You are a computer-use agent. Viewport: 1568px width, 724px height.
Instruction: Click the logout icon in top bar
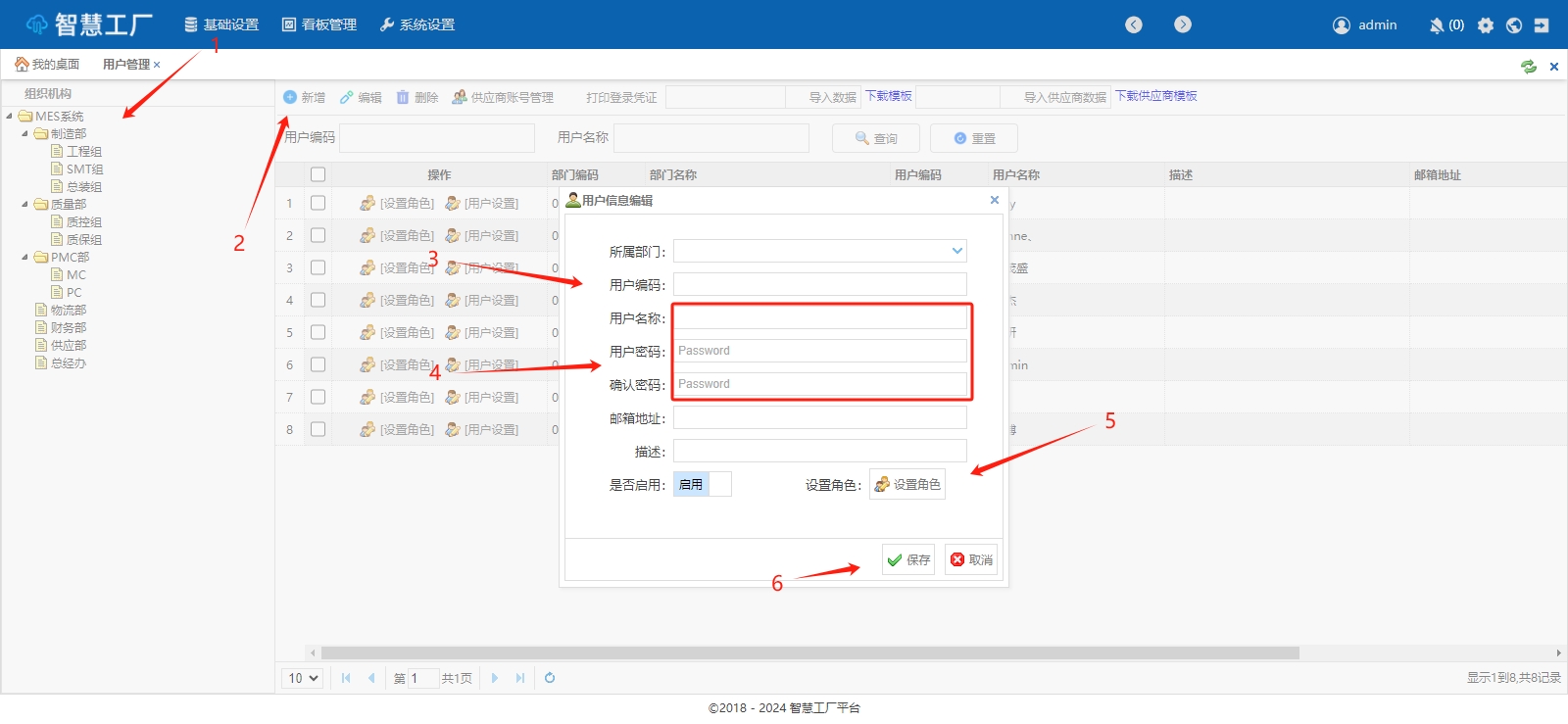tap(1542, 25)
